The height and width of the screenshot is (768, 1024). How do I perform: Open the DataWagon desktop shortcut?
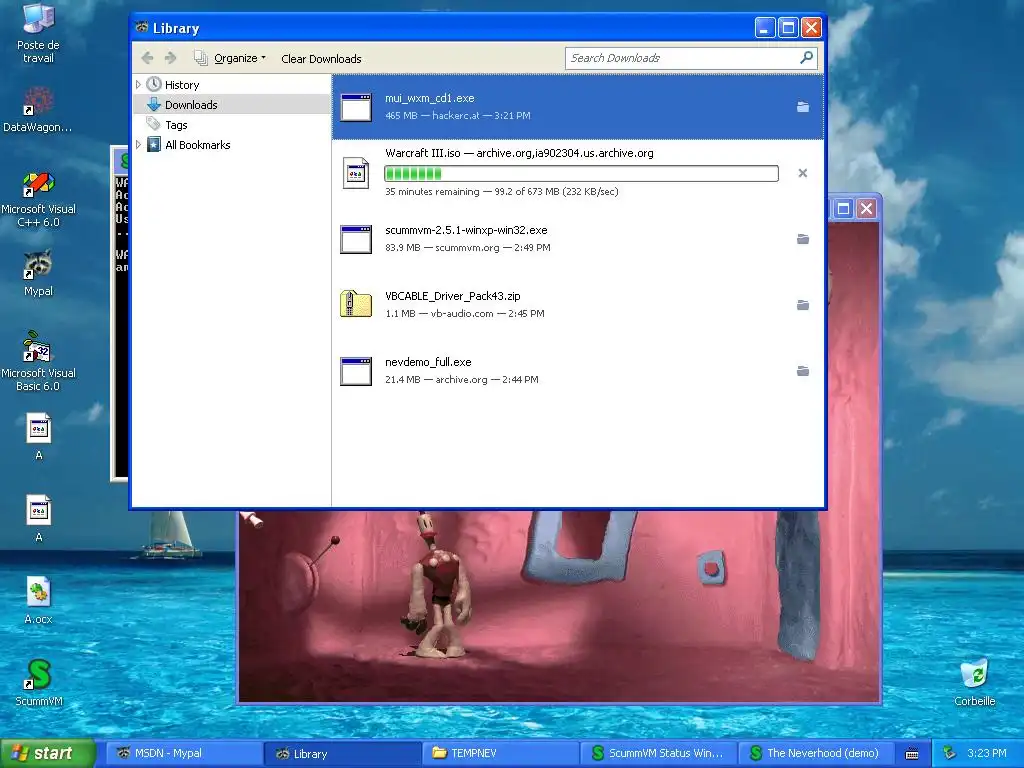(x=38, y=109)
